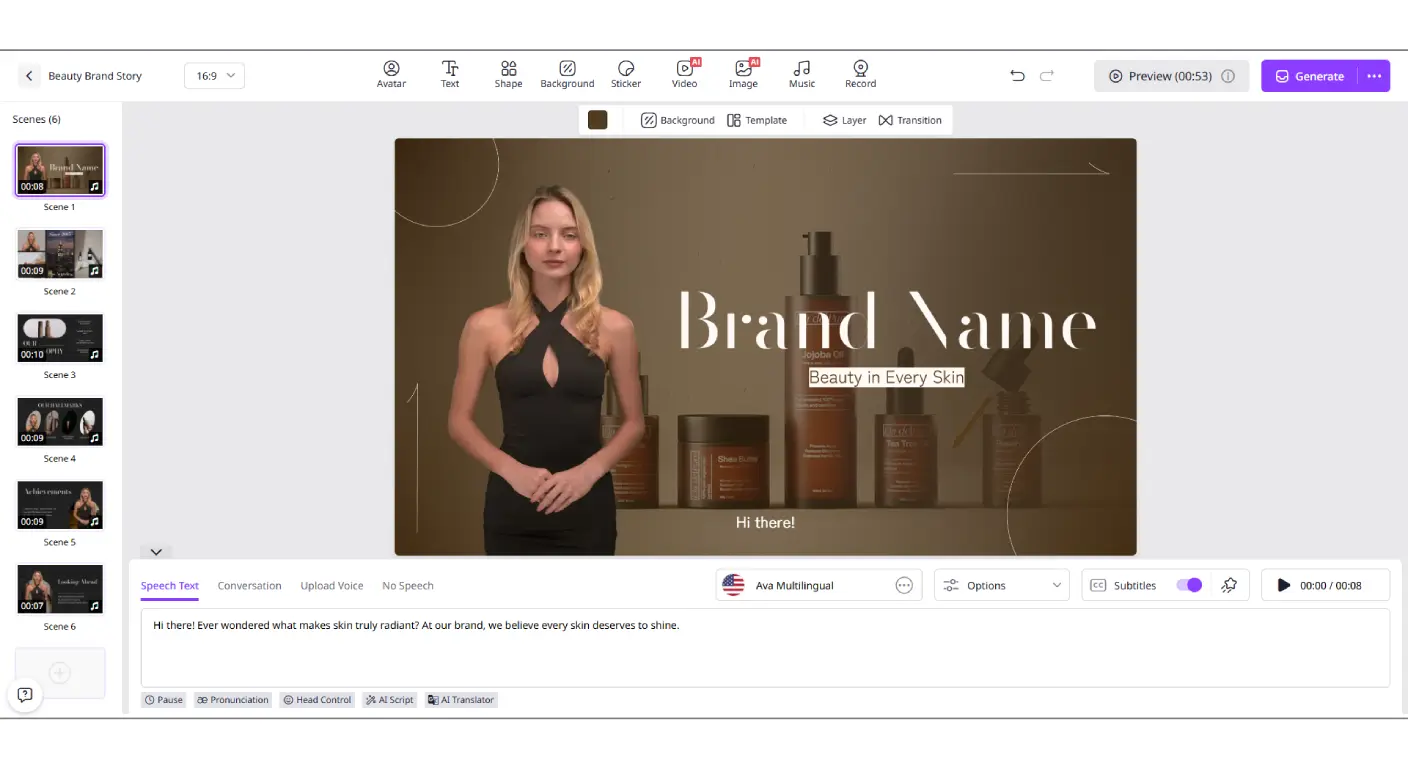Switch to the Conversation tab
This screenshot has width=1408, height=768.
point(249,586)
